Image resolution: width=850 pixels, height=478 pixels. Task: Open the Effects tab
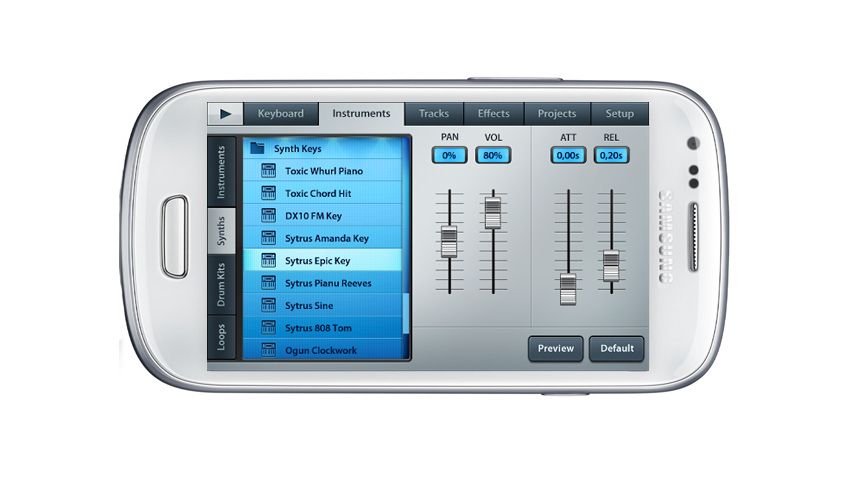pyautogui.click(x=493, y=114)
